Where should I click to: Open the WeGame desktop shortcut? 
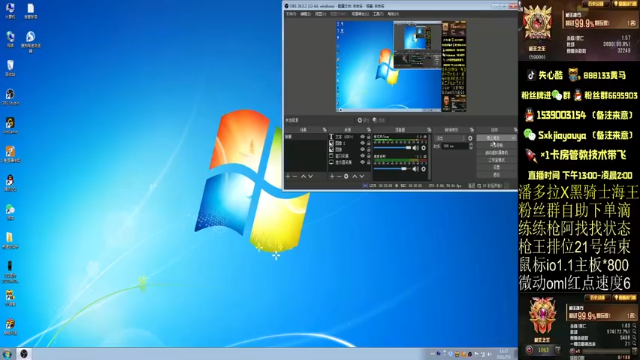10,126
